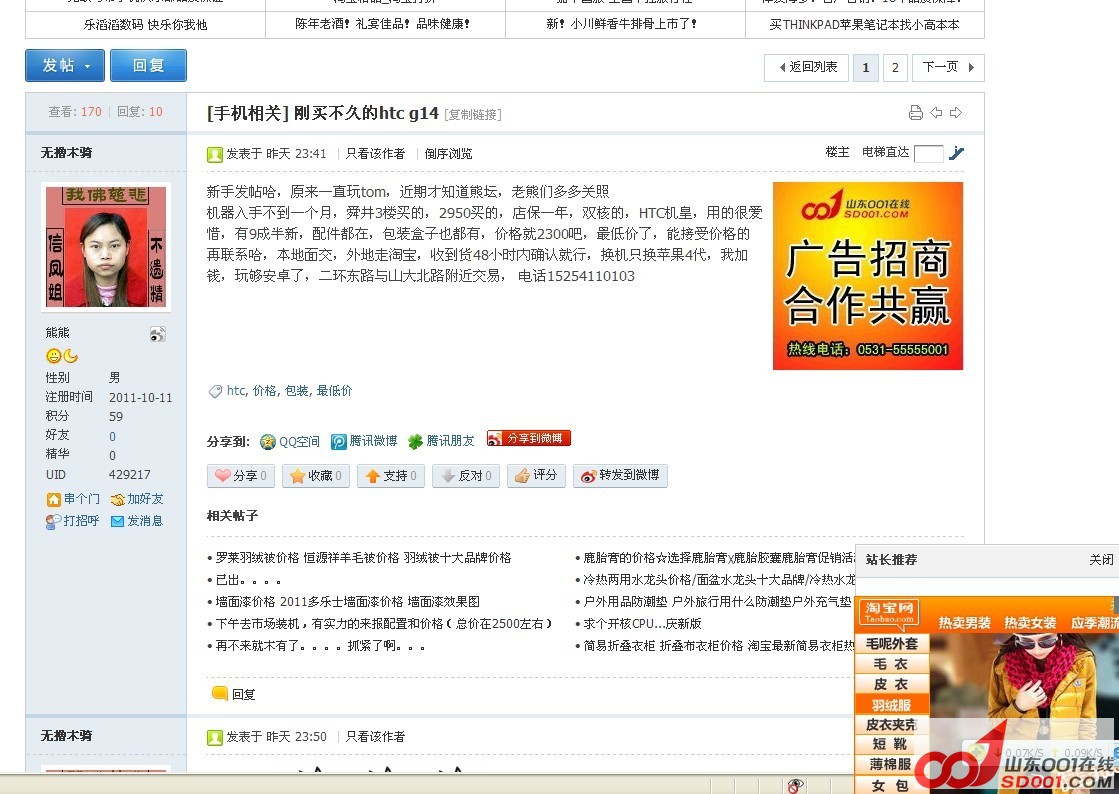Click the 电梯直达 floor number input
The height and width of the screenshot is (794, 1119).
tap(928, 154)
